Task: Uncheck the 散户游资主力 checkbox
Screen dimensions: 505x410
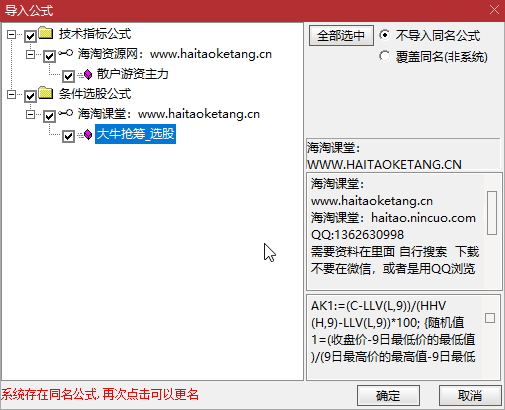Action: click(68, 76)
